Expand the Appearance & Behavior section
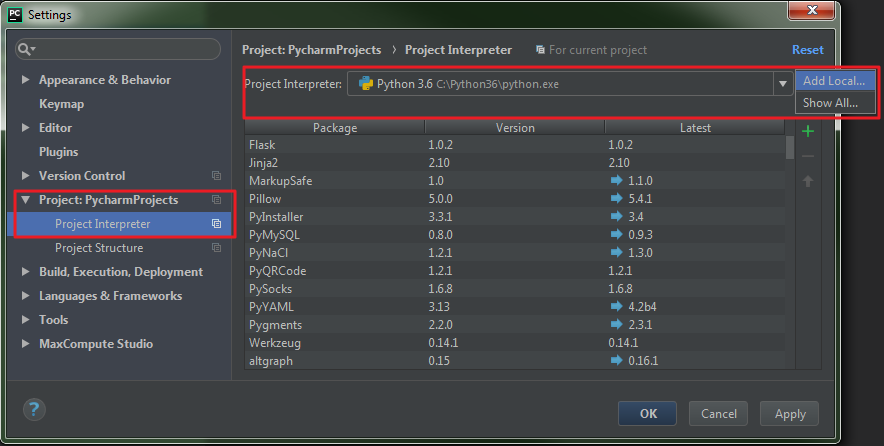 (x=25, y=80)
